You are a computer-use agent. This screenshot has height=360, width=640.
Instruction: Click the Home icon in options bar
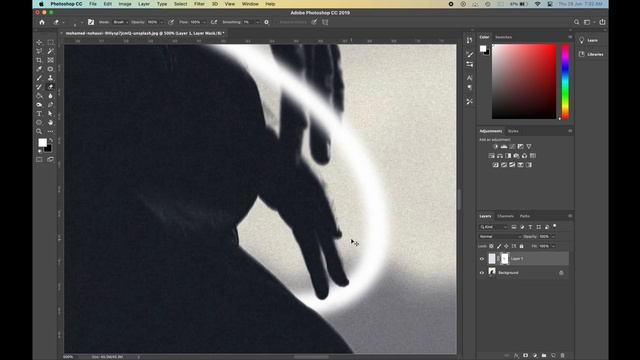pyautogui.click(x=42, y=22)
